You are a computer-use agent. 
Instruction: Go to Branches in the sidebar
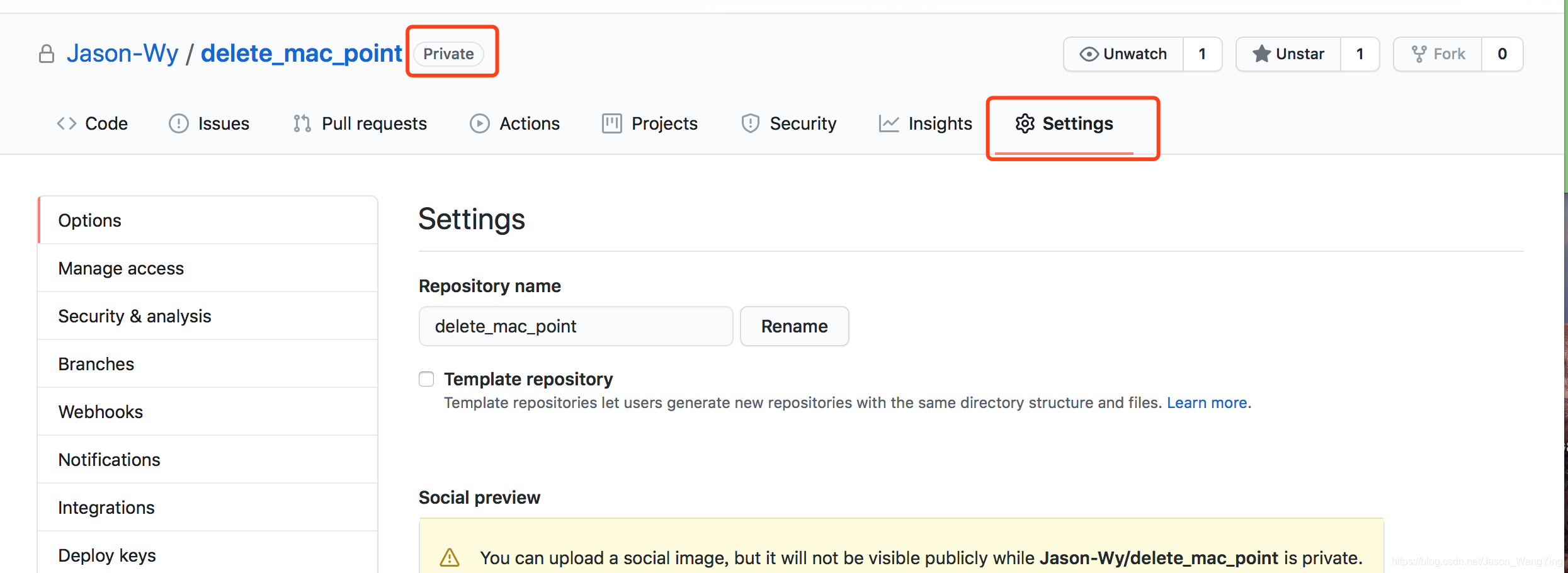208,364
